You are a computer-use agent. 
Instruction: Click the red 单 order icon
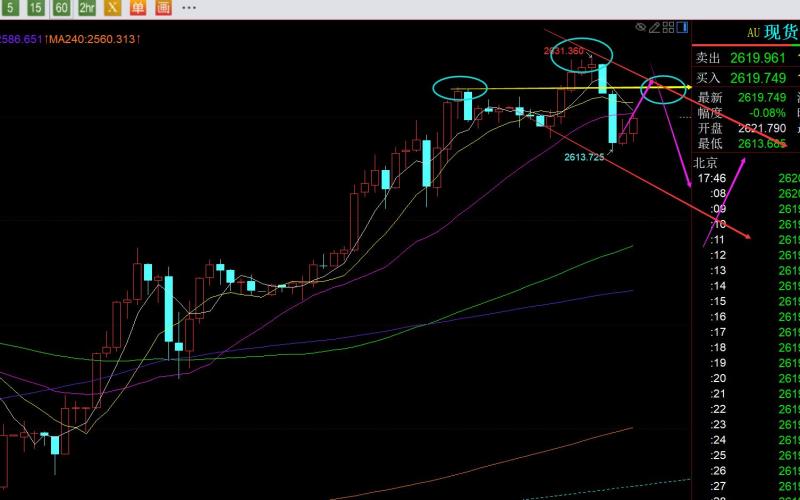(138, 8)
